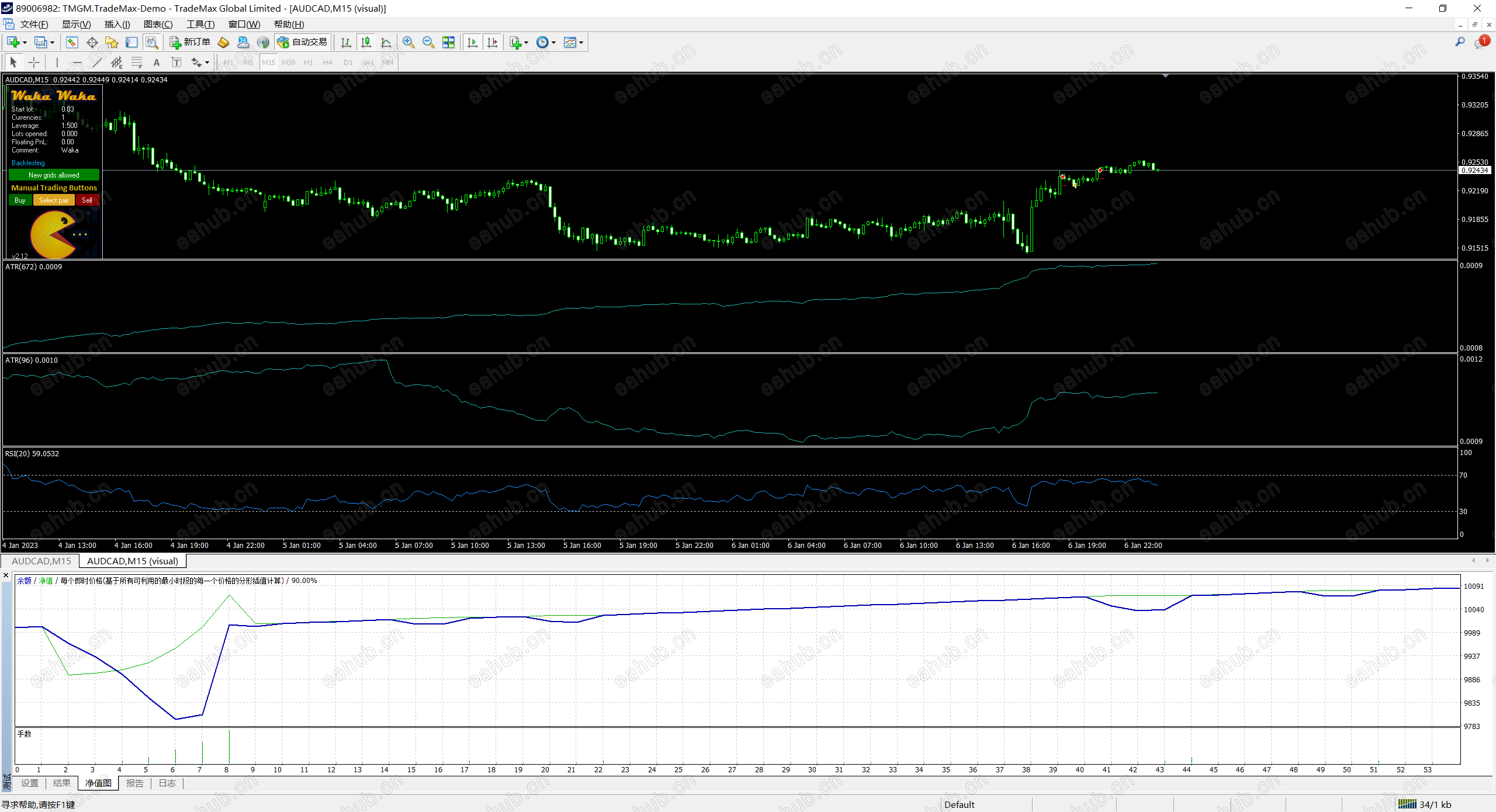Select the Fibonacci retracement tool
This screenshot has height=812, width=1496.
(137, 62)
